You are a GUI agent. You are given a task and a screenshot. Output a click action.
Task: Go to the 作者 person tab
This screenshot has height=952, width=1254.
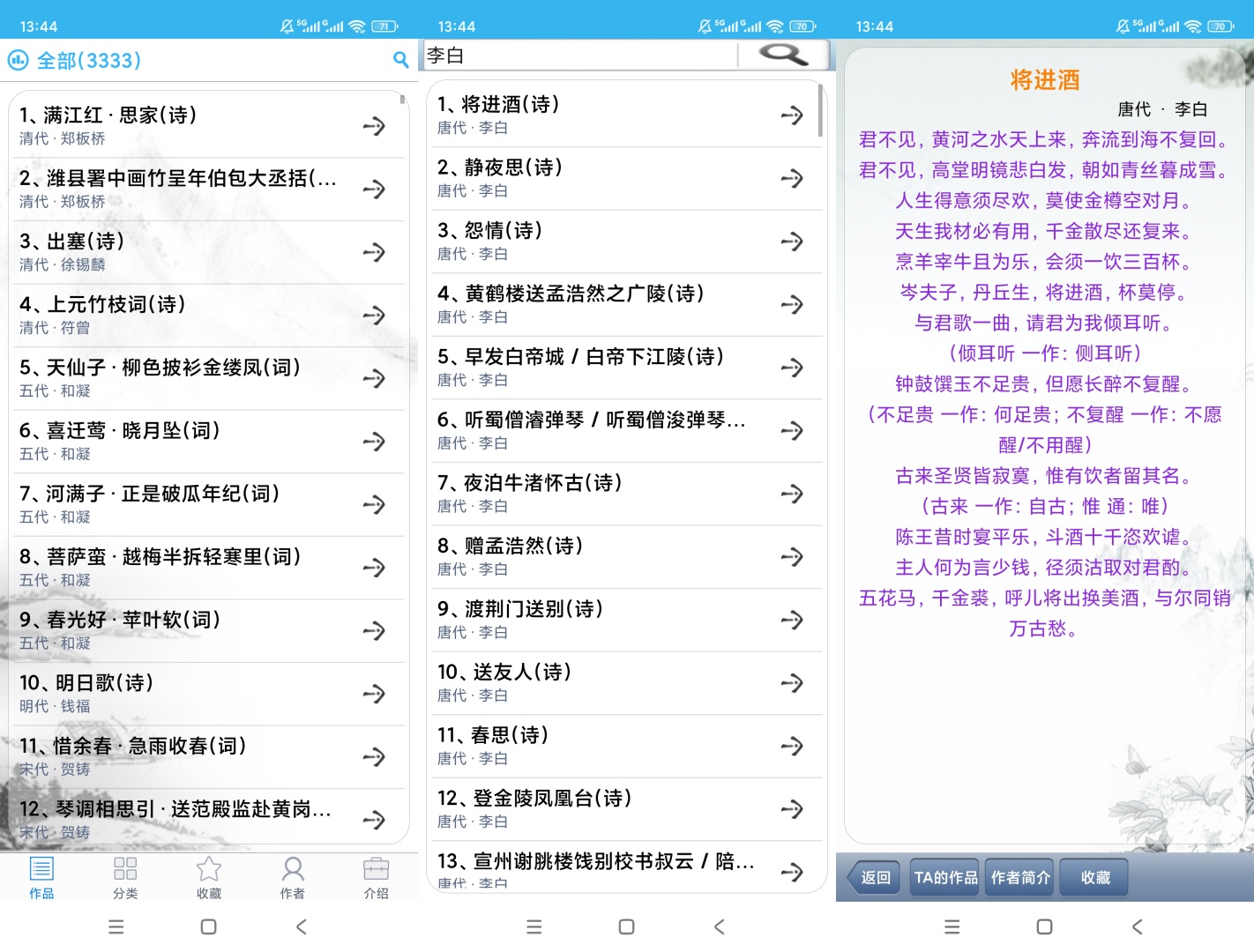[x=293, y=877]
